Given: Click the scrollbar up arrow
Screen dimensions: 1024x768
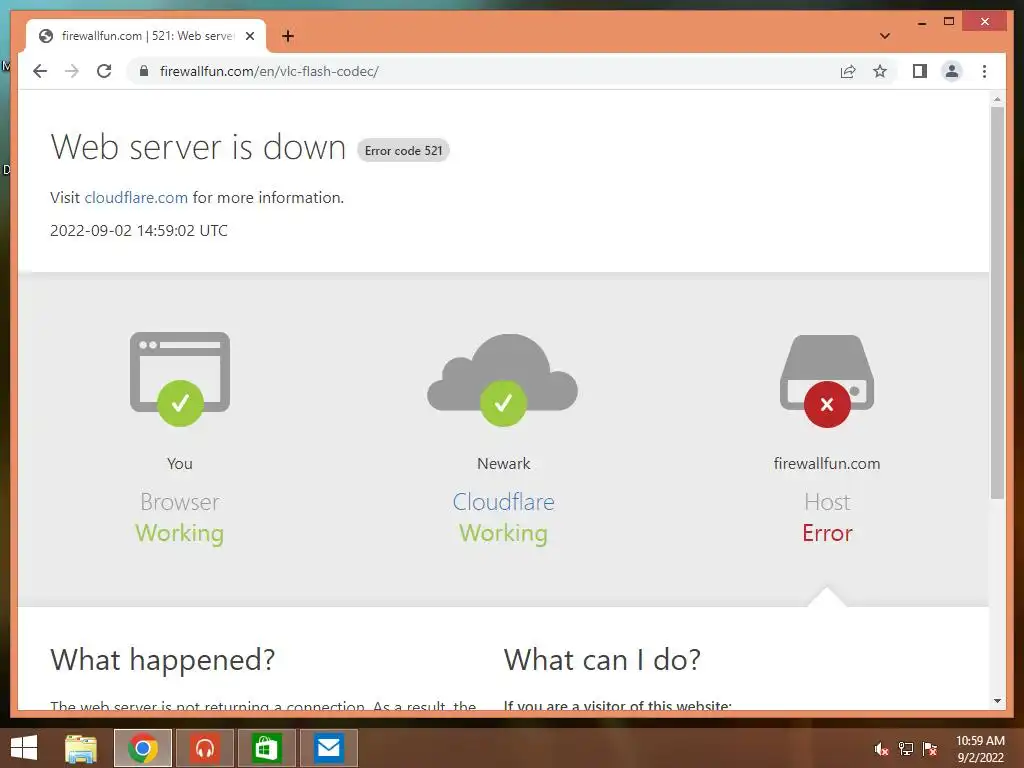Looking at the screenshot, I should click(x=997, y=99).
